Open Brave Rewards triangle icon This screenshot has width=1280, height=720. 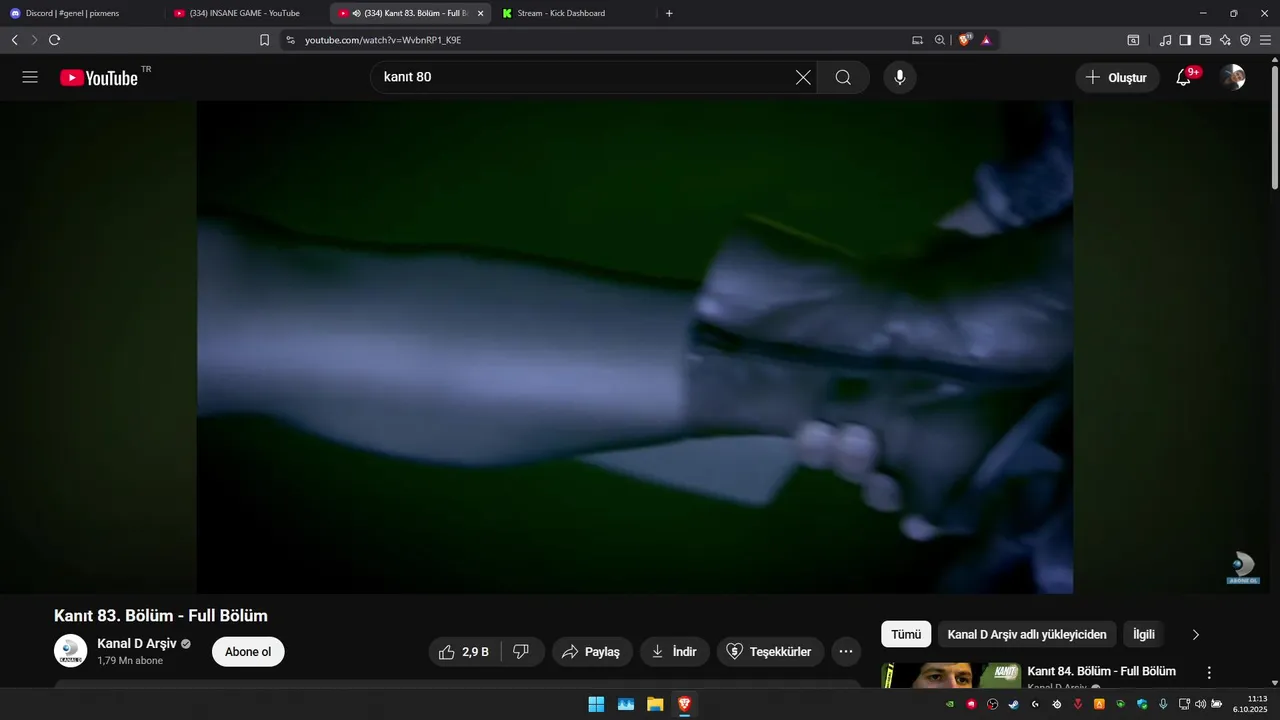(x=986, y=40)
